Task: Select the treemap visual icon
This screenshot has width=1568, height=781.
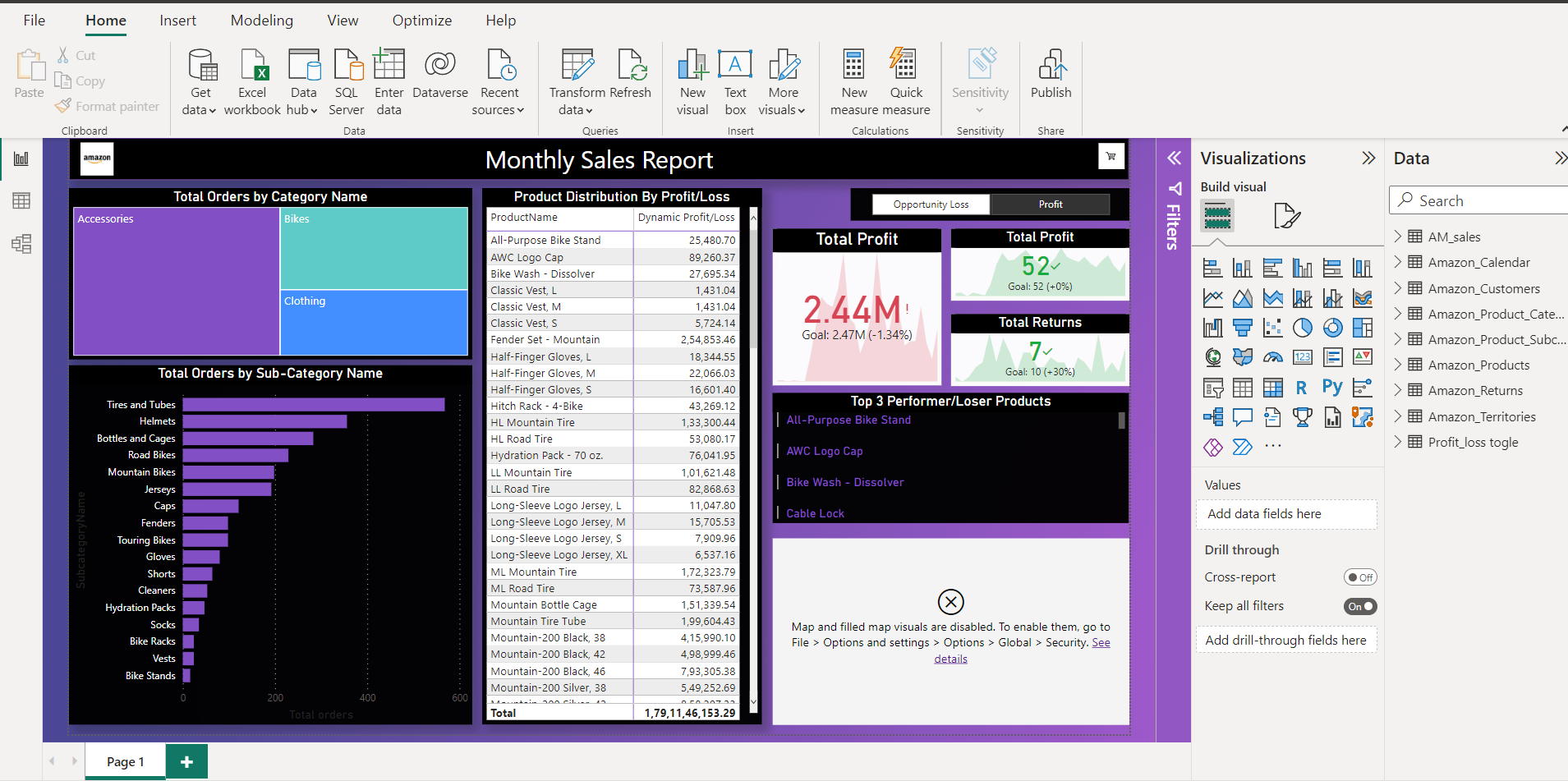Action: 1363,328
